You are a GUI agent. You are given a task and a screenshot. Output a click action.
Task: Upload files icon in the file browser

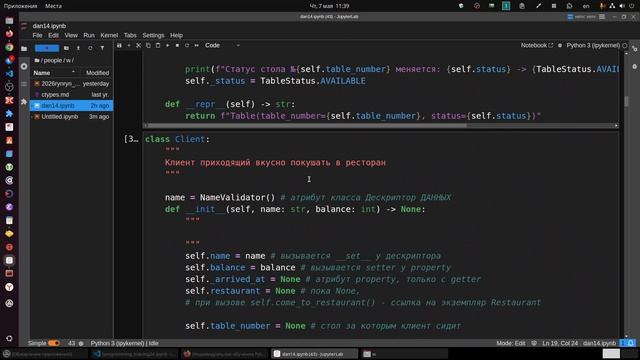point(78,48)
